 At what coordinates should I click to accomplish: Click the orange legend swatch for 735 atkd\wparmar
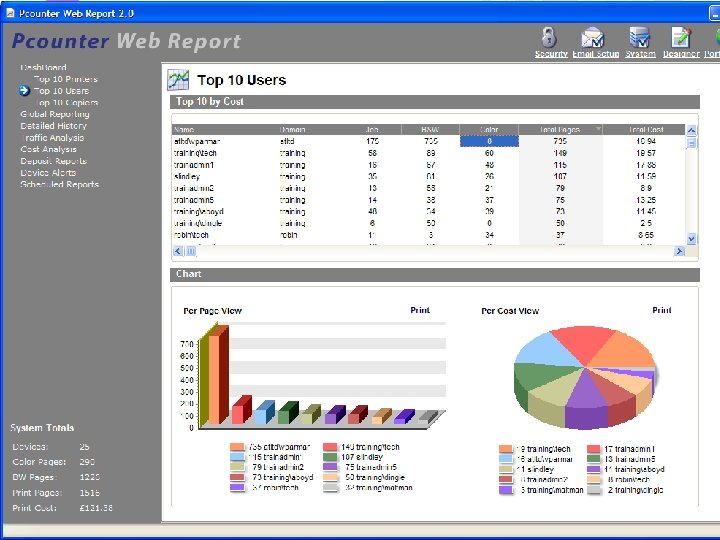237,447
